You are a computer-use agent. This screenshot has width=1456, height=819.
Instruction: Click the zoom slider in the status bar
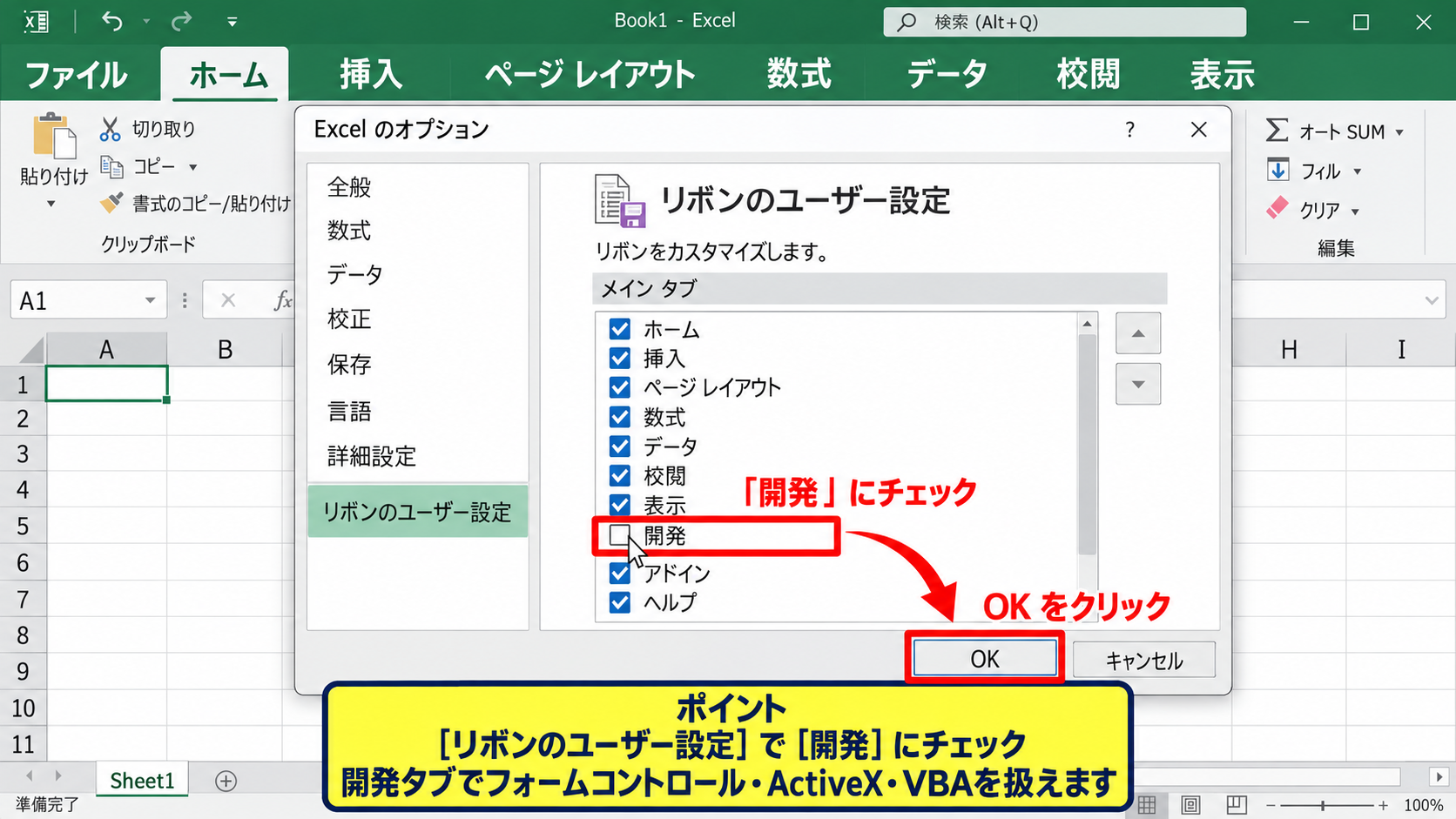coord(1323,806)
